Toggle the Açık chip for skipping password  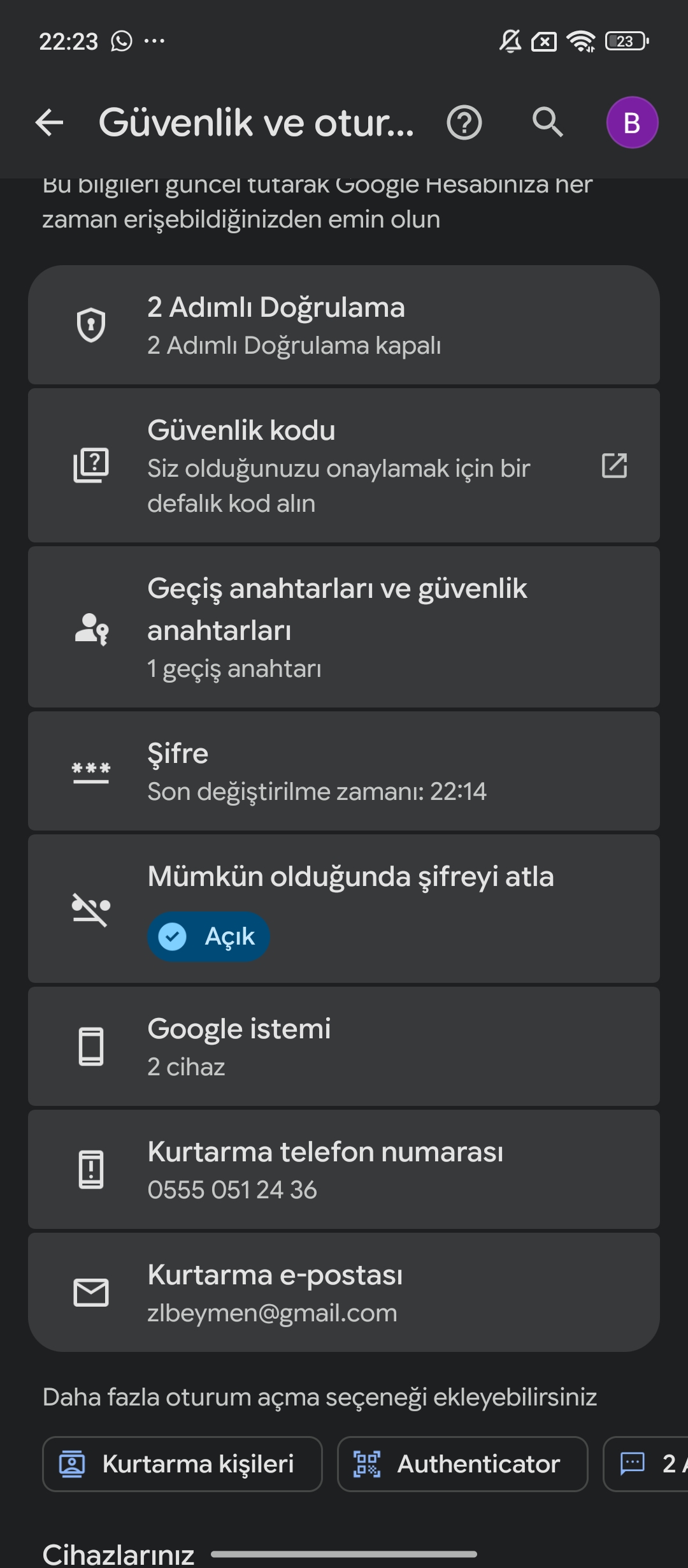pyautogui.click(x=208, y=936)
